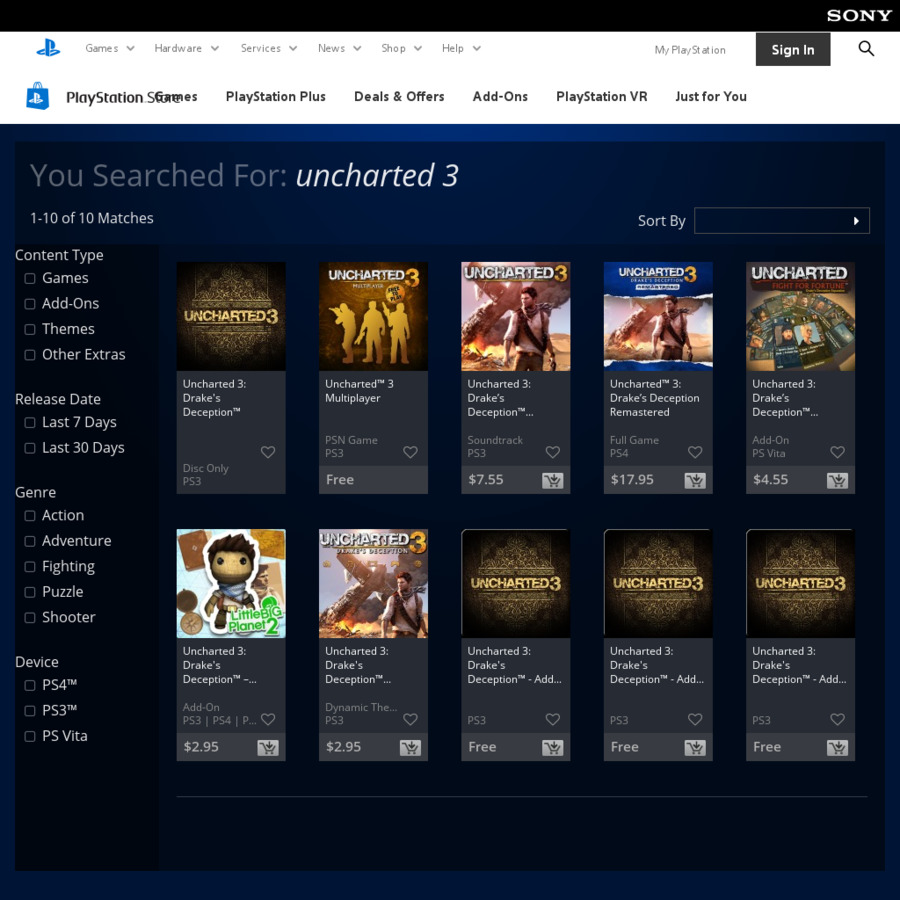Image resolution: width=900 pixels, height=900 pixels.
Task: Open the Sort By dropdown
Action: point(781,220)
